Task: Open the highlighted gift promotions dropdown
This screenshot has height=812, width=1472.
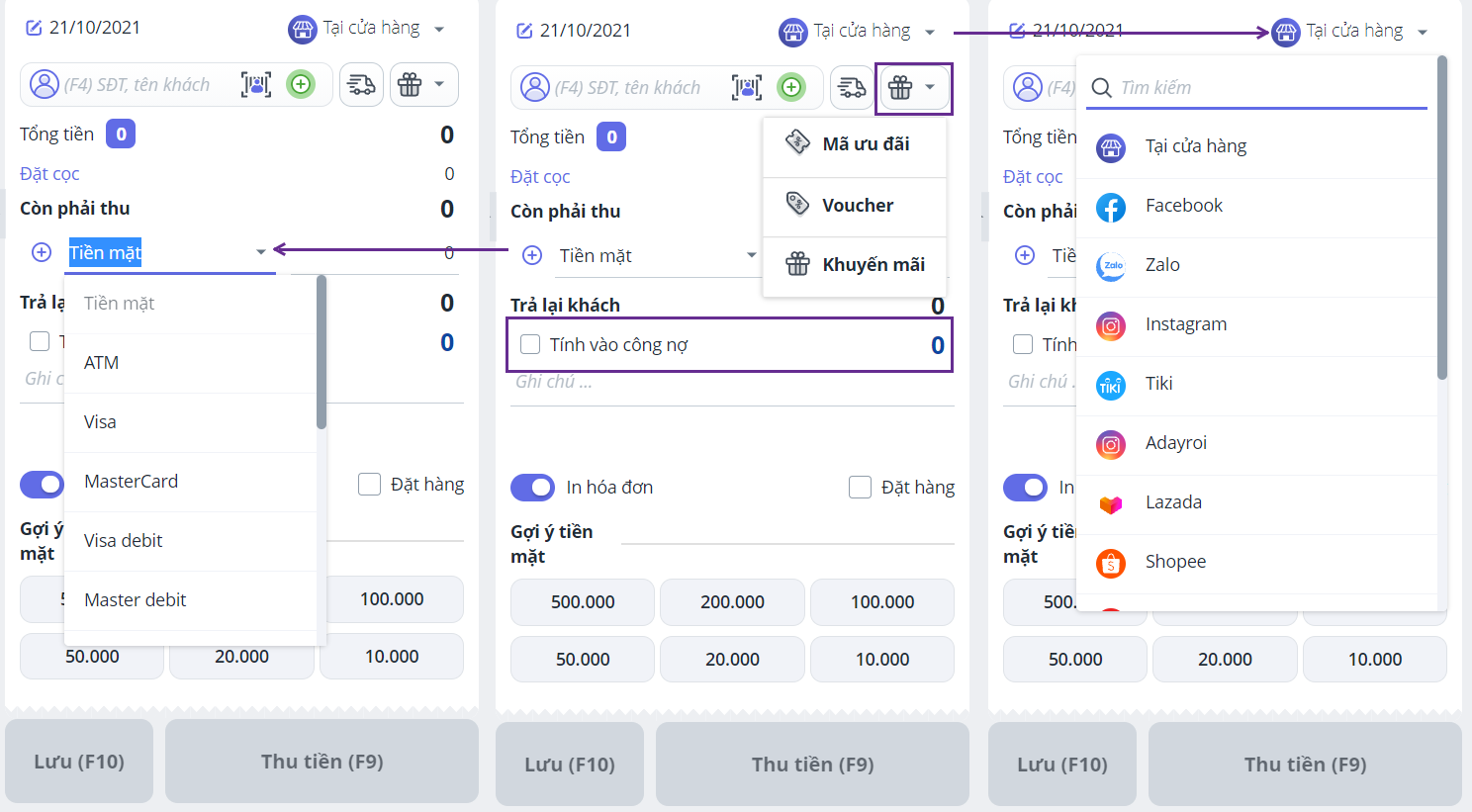Action: (913, 88)
